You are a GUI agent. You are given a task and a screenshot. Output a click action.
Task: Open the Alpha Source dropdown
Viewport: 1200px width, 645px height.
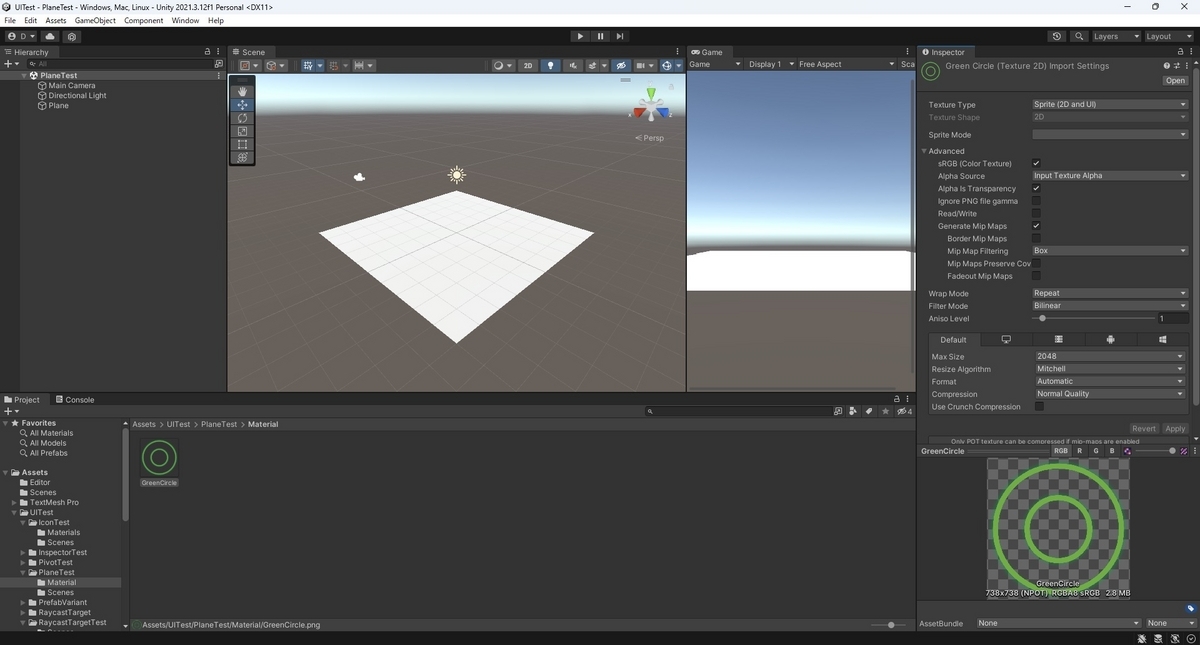pos(1110,176)
